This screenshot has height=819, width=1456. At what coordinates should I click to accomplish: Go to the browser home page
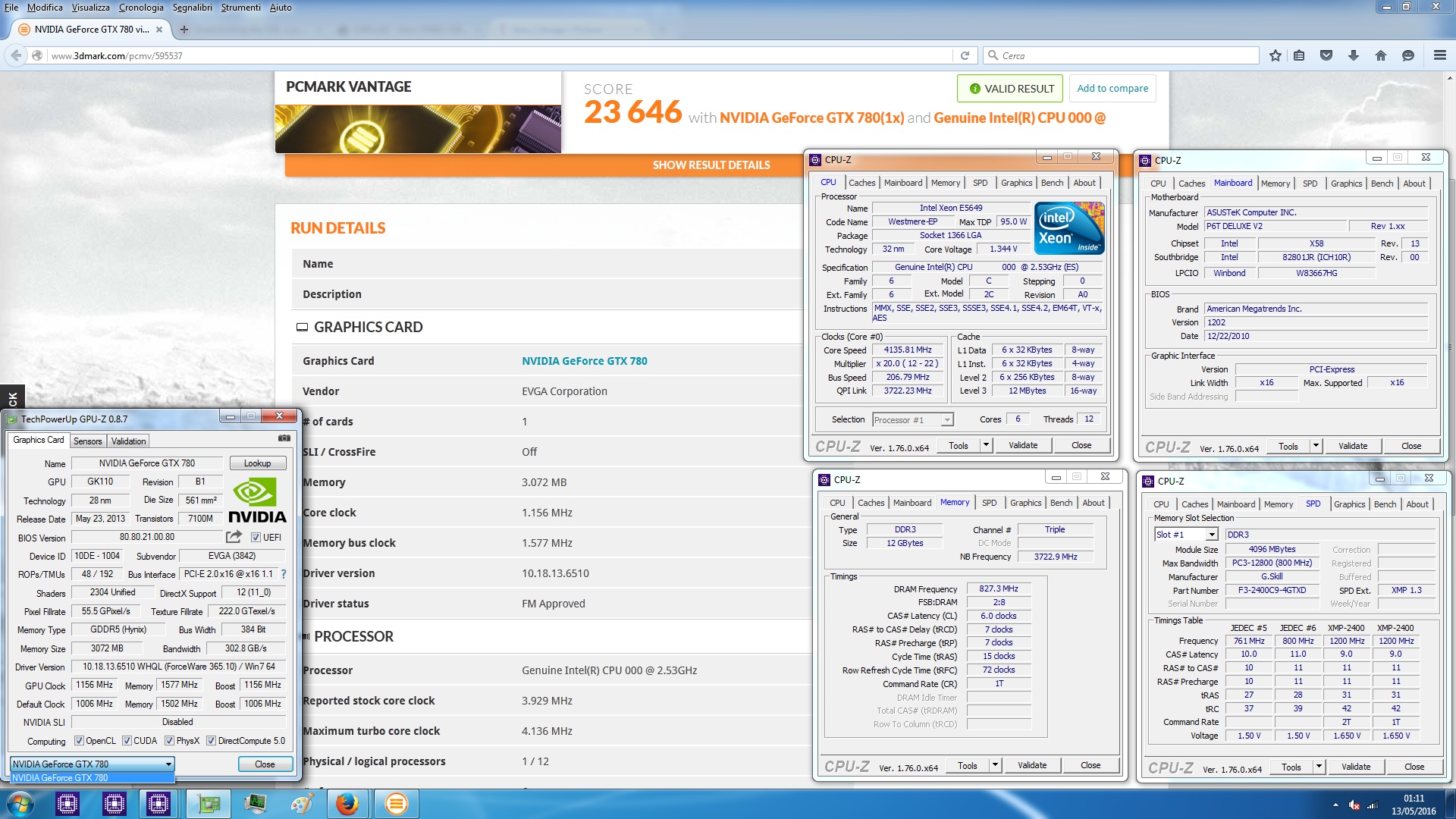coord(1381,55)
